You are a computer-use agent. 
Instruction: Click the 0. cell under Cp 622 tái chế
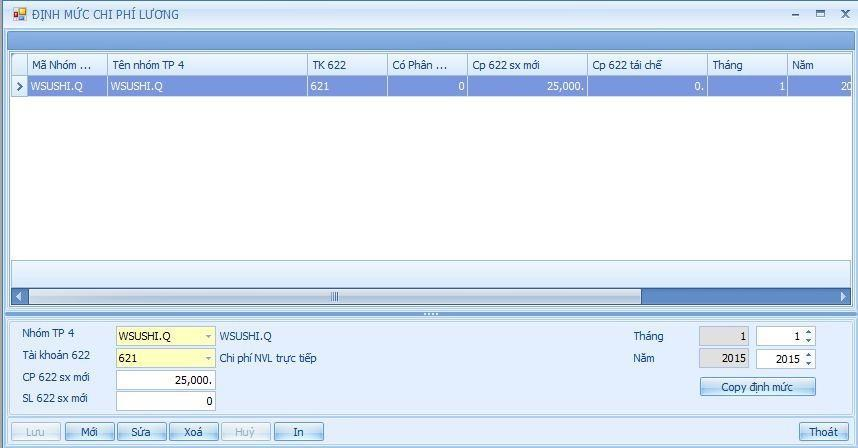click(647, 86)
